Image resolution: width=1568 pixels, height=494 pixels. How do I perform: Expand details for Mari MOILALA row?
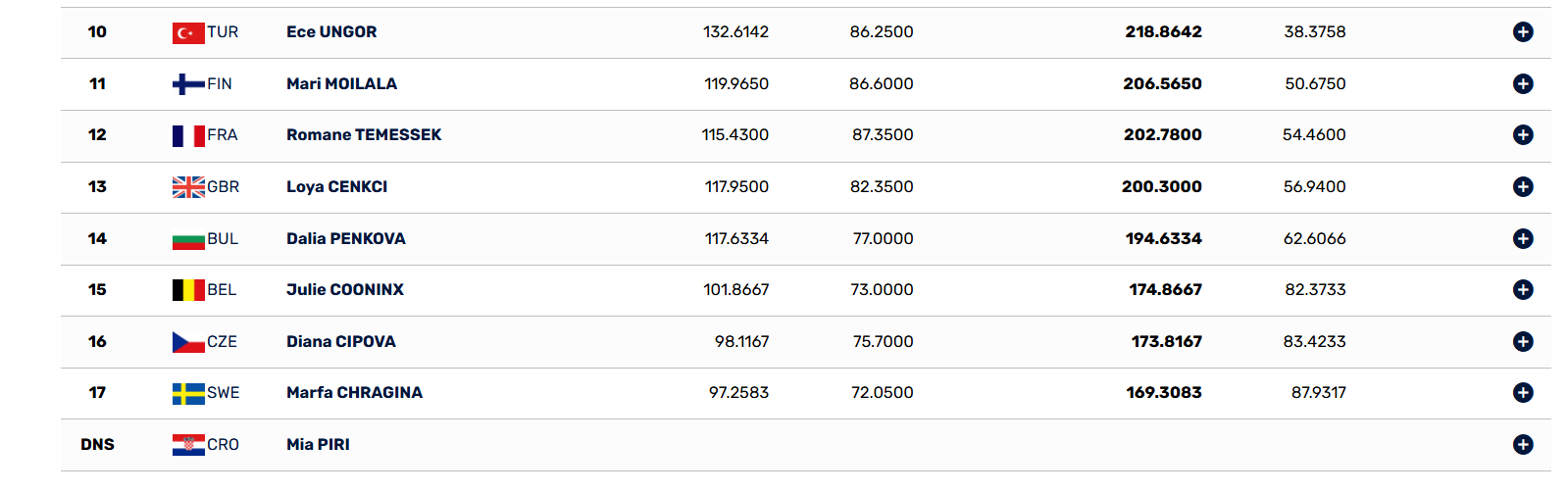coord(1522,83)
